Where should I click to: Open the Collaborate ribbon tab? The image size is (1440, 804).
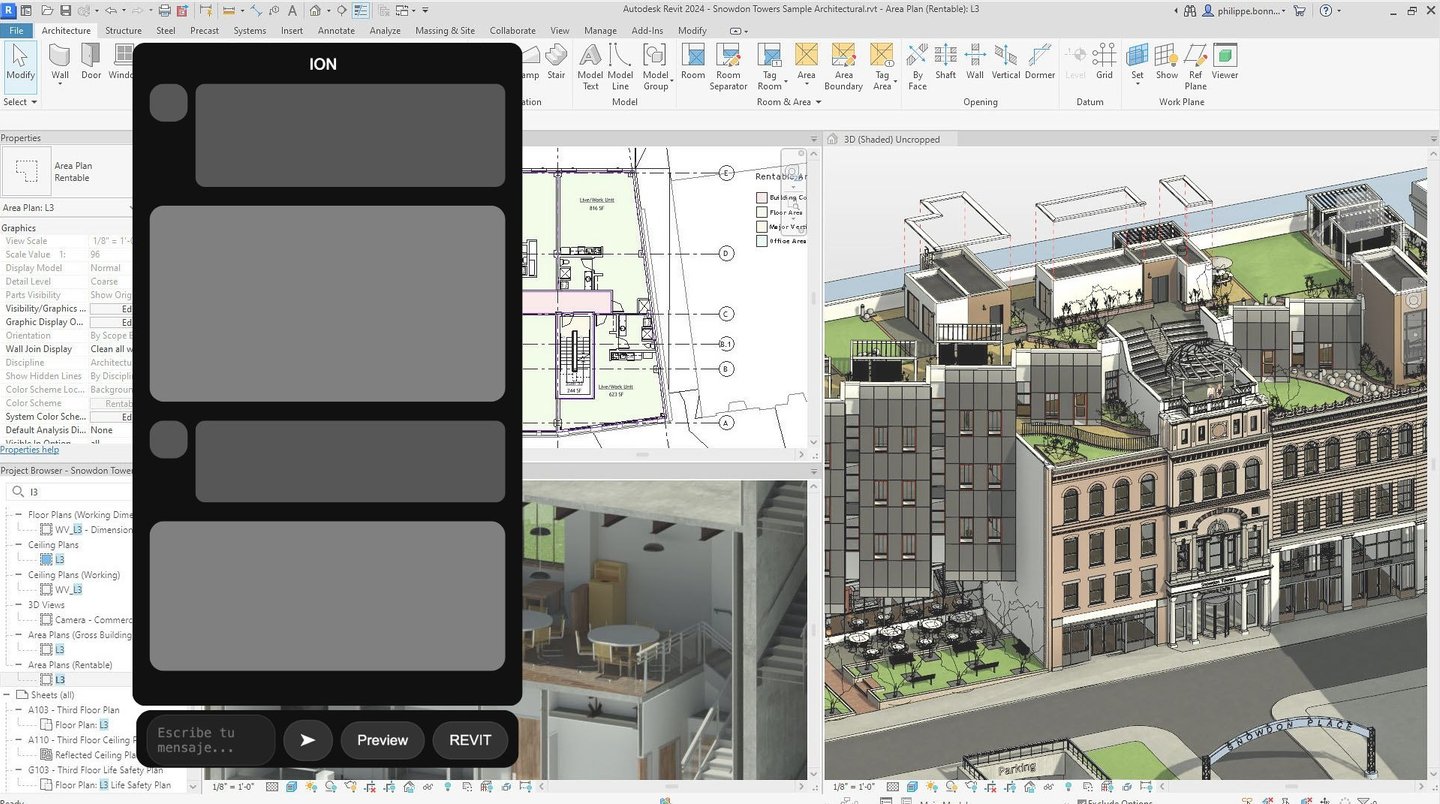click(512, 31)
